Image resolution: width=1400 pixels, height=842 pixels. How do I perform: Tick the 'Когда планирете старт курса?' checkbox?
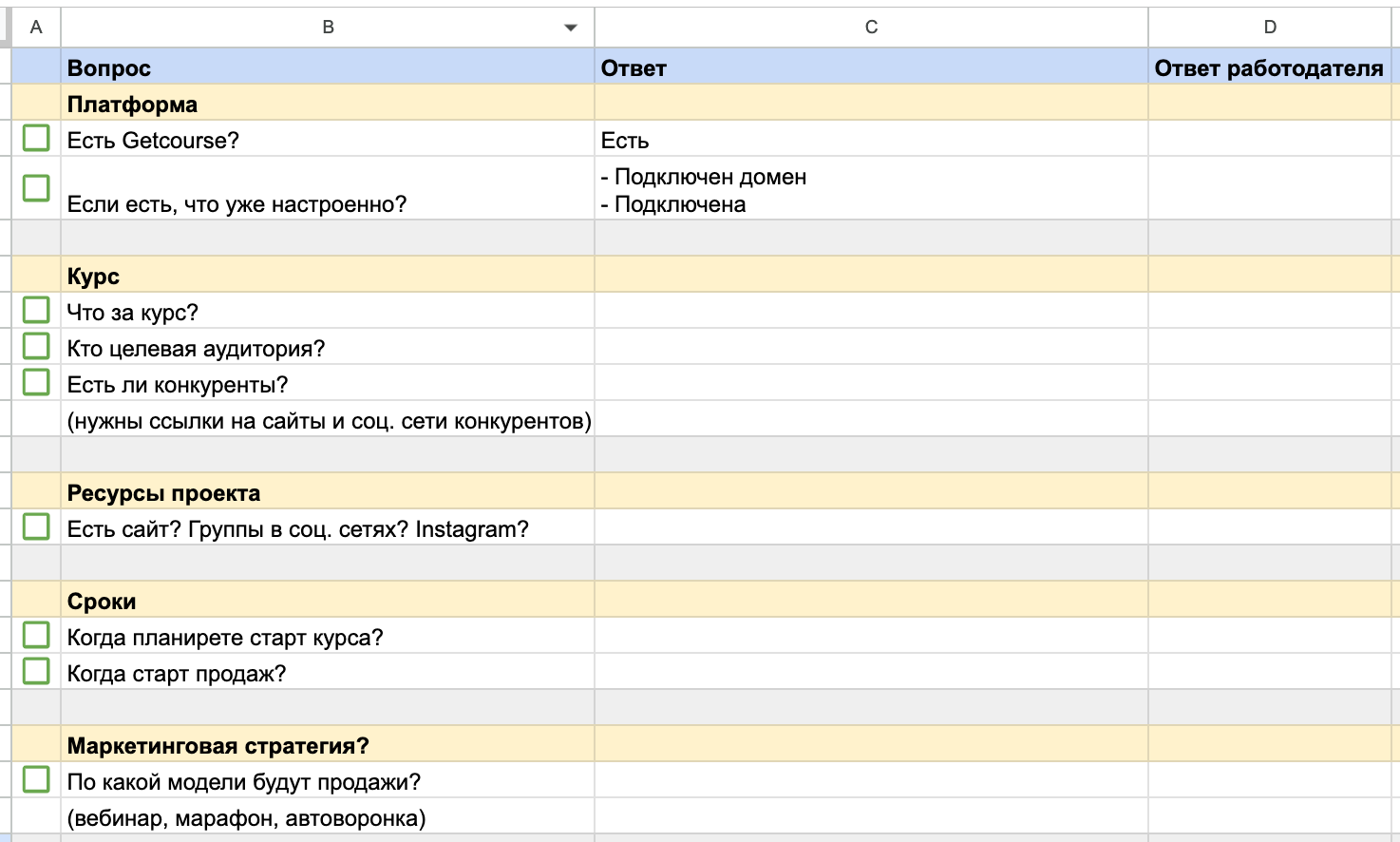click(36, 635)
